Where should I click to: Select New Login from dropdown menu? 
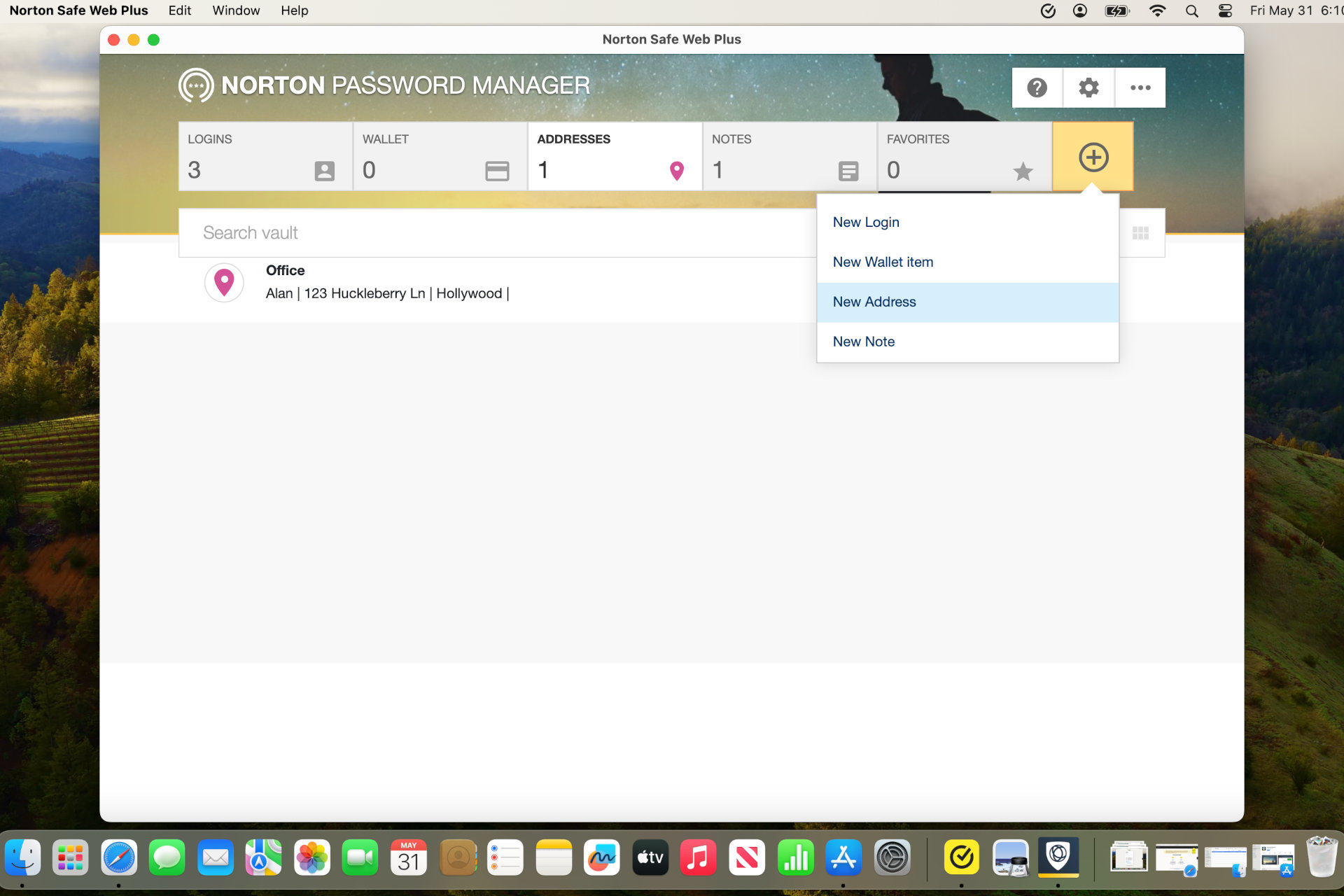click(x=866, y=221)
